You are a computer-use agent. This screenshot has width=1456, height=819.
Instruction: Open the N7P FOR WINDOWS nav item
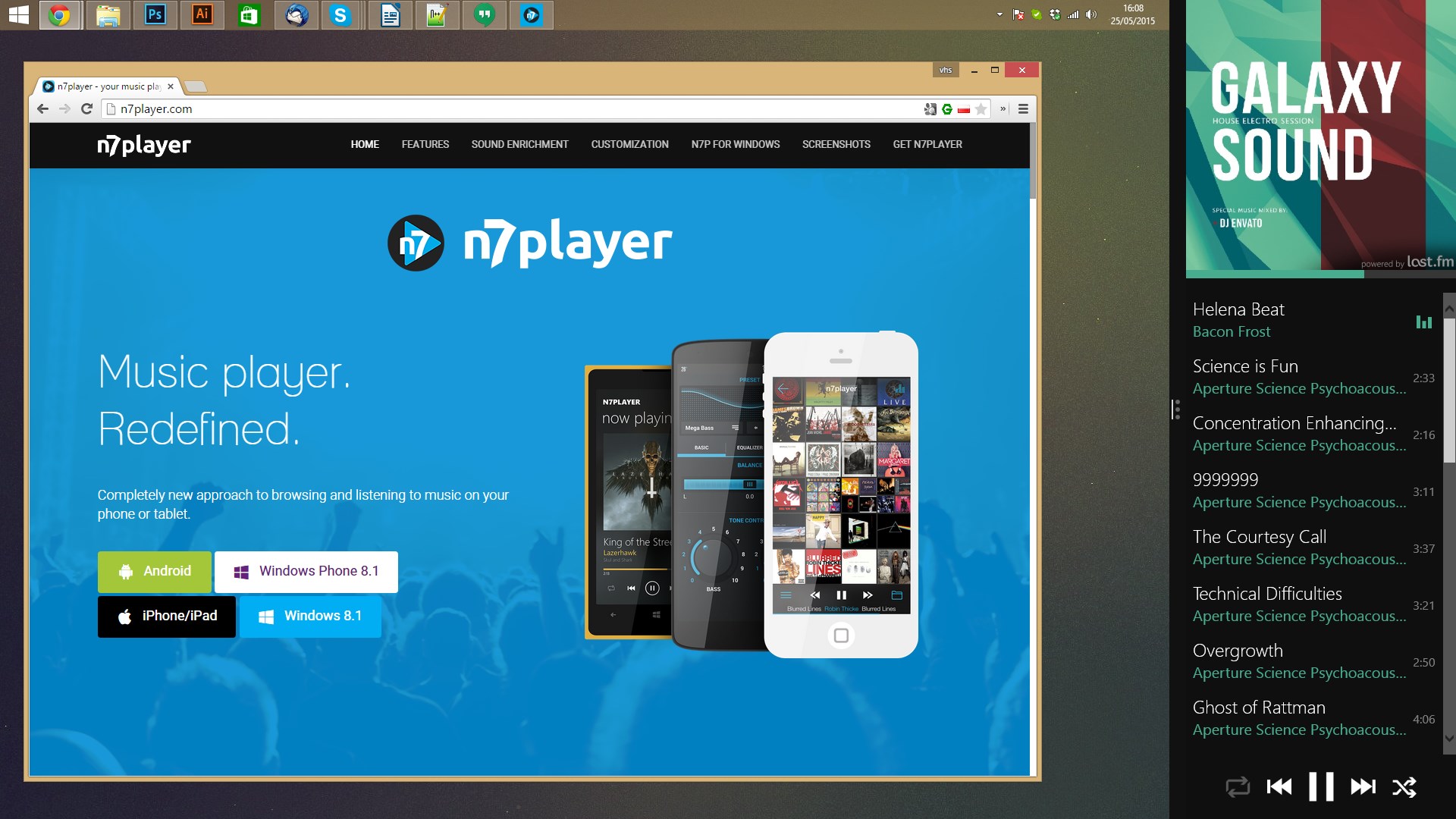(x=736, y=144)
